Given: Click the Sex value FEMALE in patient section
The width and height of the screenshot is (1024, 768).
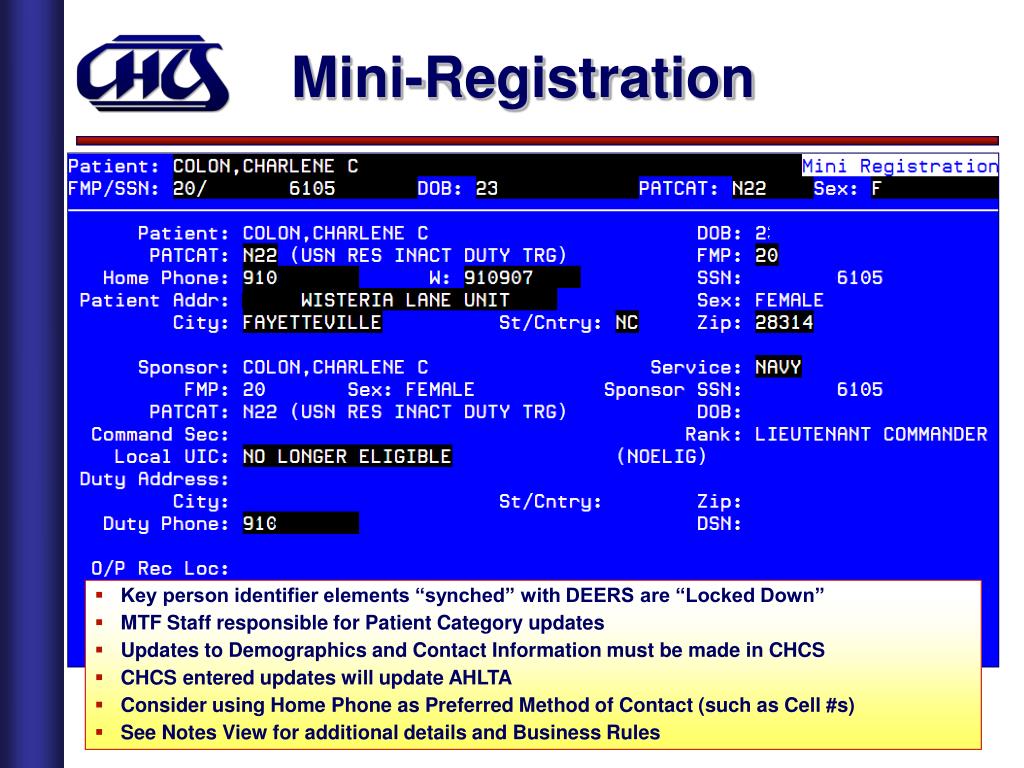Looking at the screenshot, I should coord(790,300).
